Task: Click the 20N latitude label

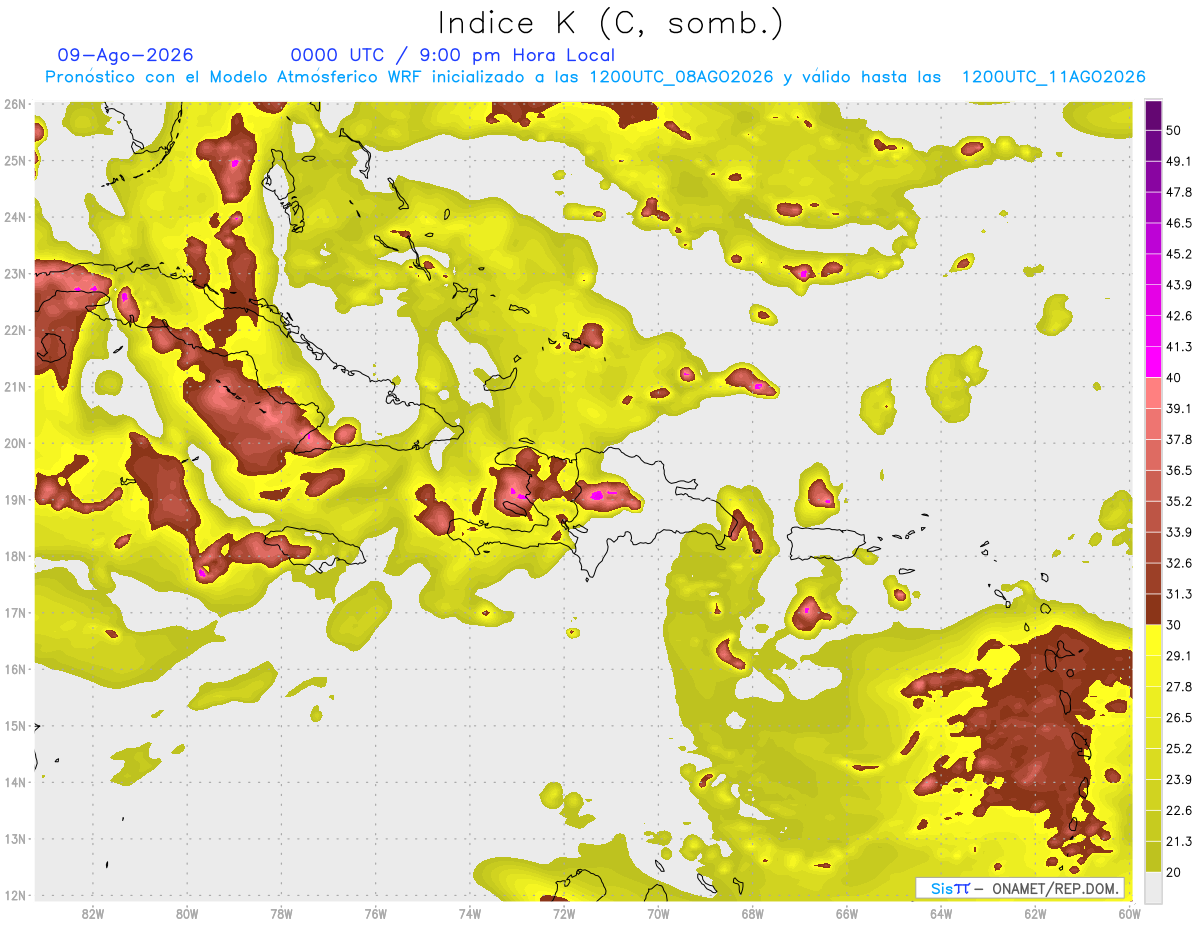Action: 15,443
